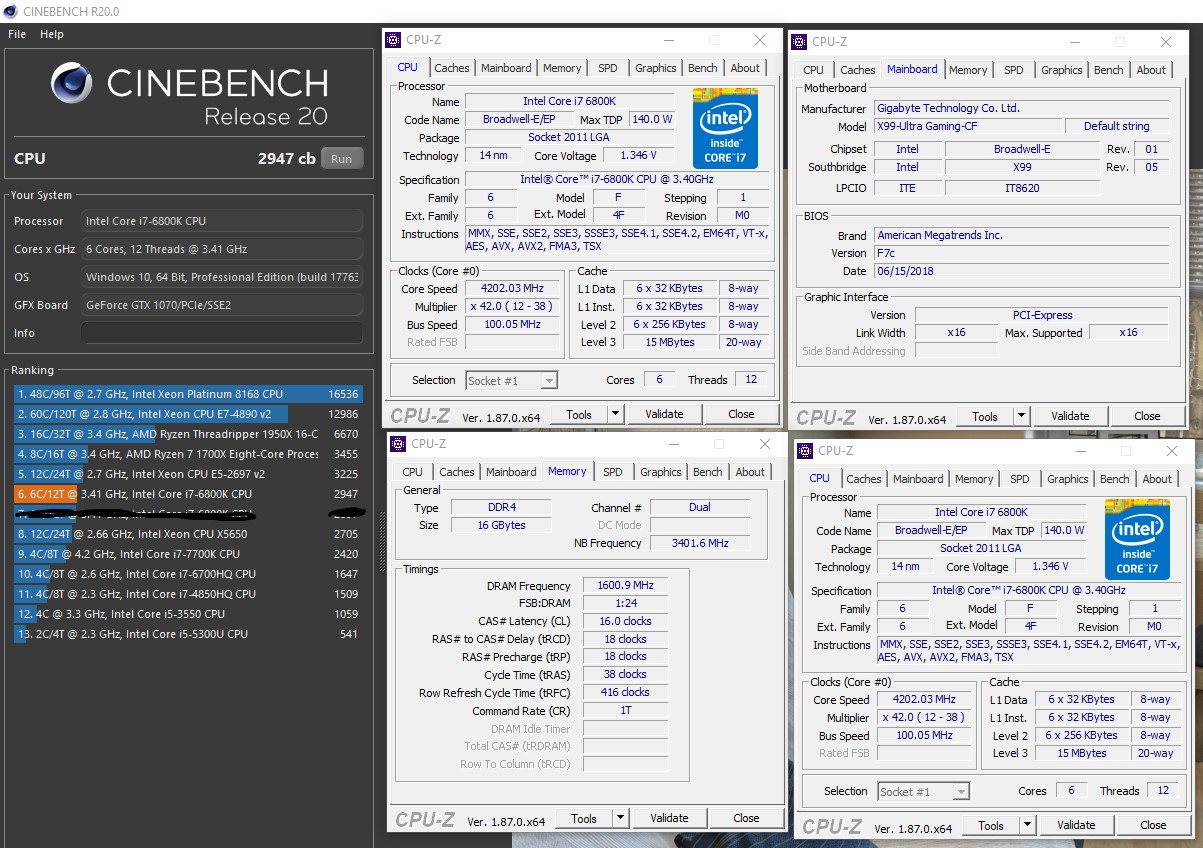The width and height of the screenshot is (1203, 848).
Task: Select the Core i7-7700K ranking row
Action: [187, 554]
